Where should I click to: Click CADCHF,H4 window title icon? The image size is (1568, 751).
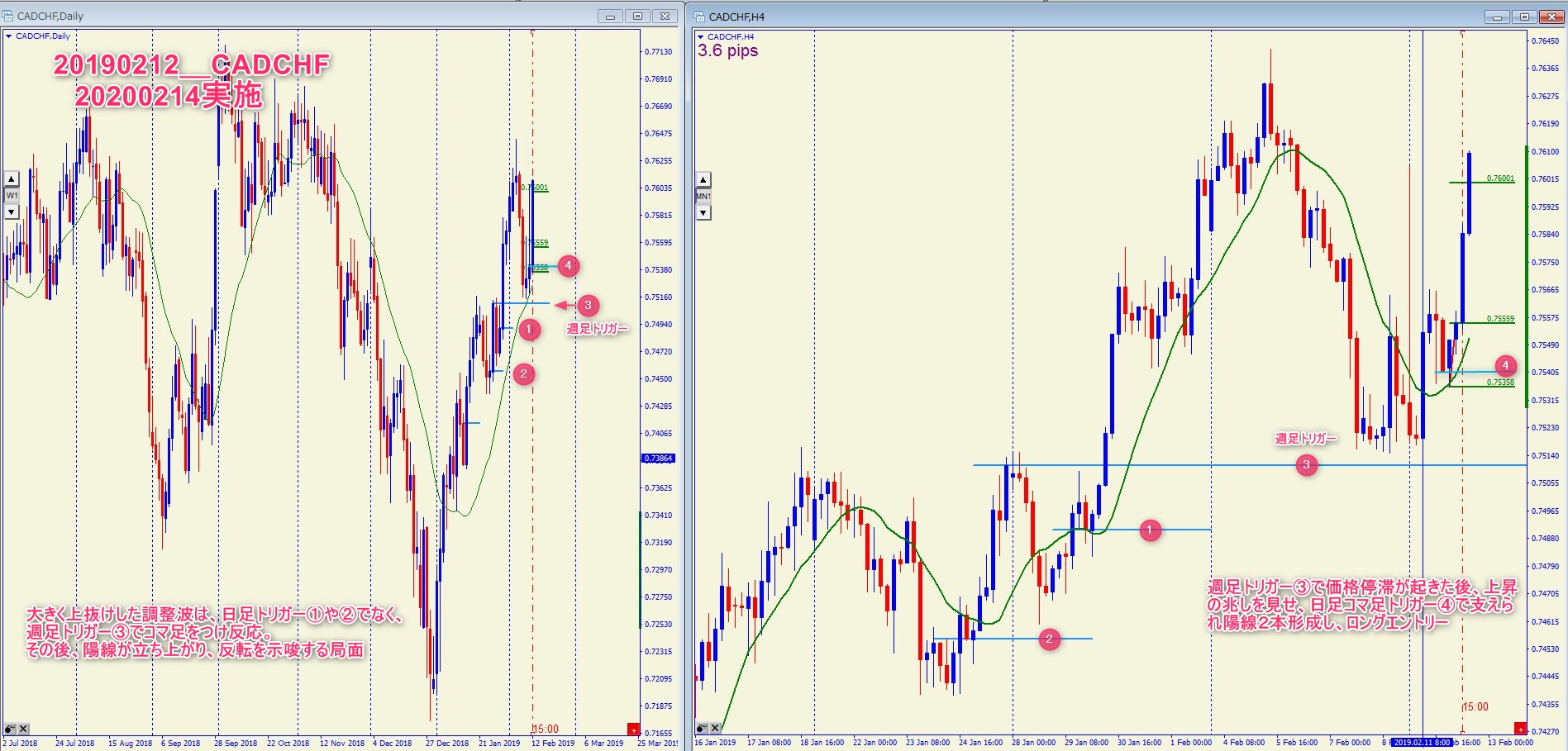[x=699, y=17]
